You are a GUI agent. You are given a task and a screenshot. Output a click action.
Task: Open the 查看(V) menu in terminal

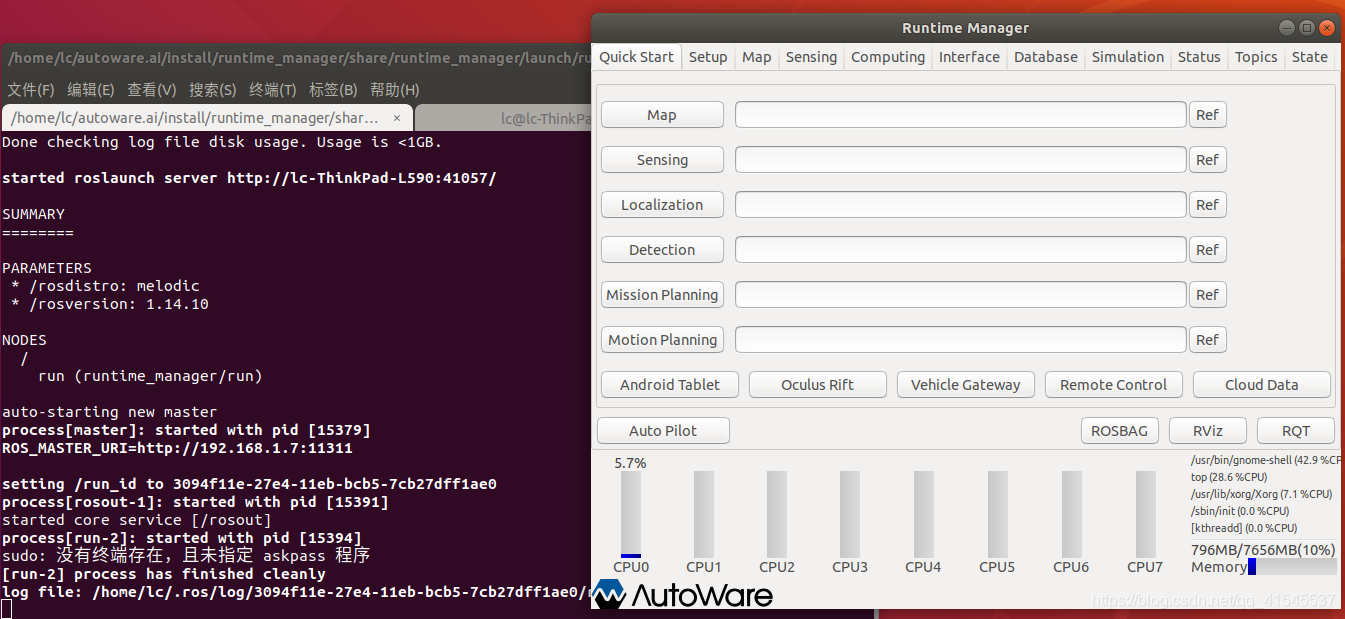click(x=152, y=90)
